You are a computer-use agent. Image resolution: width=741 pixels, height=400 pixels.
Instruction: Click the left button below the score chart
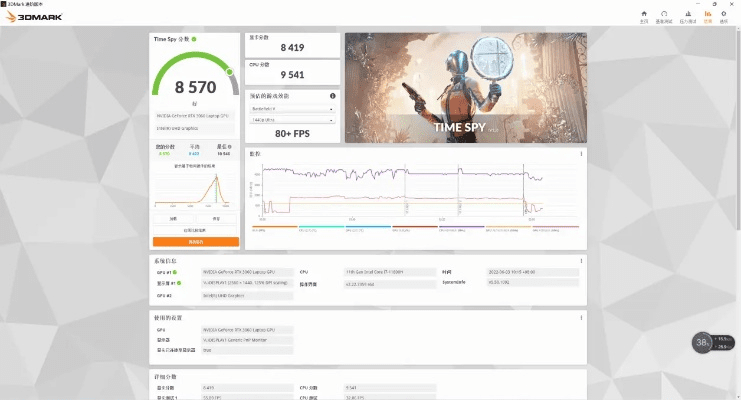(173, 218)
